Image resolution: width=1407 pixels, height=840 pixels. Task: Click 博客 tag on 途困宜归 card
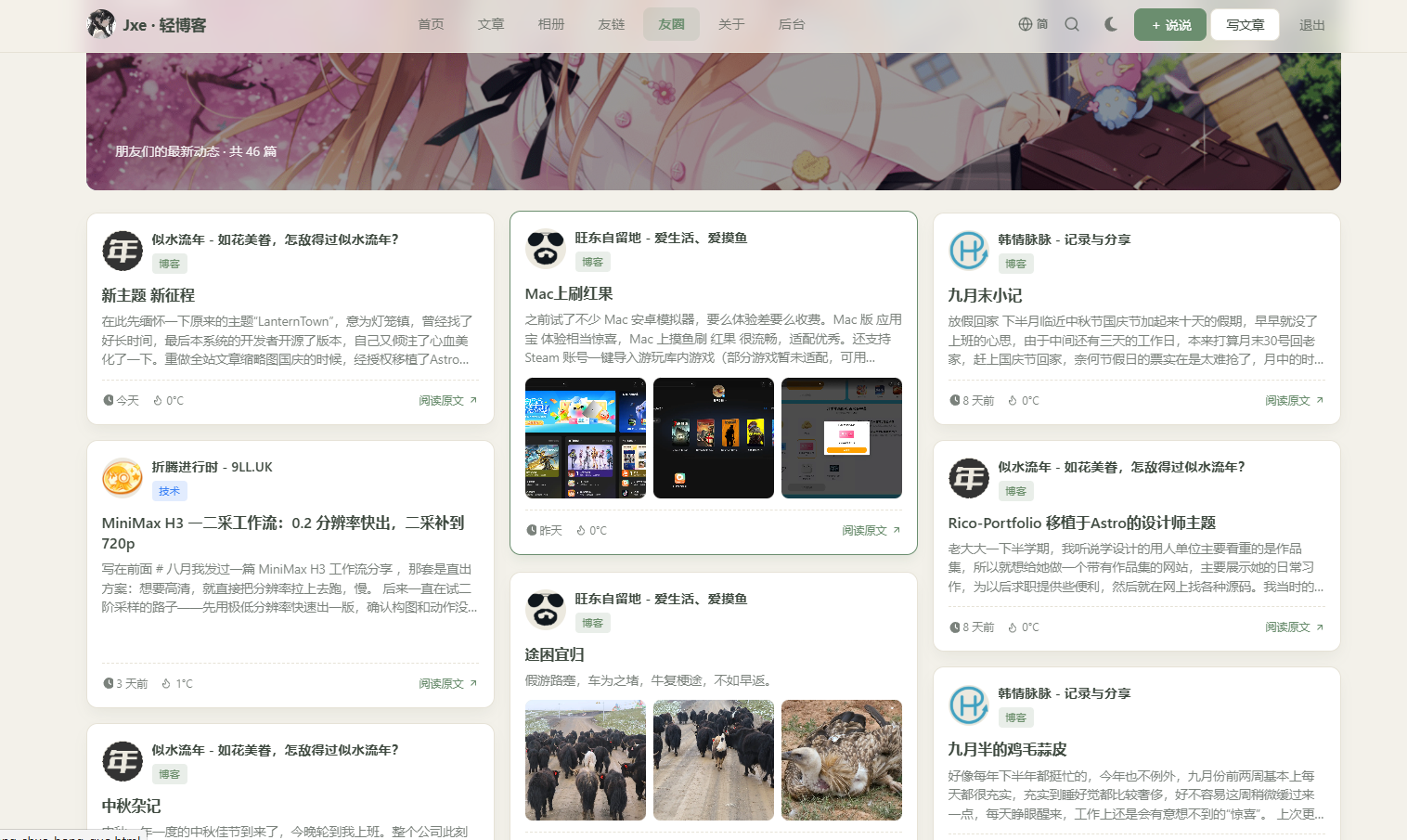[592, 623]
